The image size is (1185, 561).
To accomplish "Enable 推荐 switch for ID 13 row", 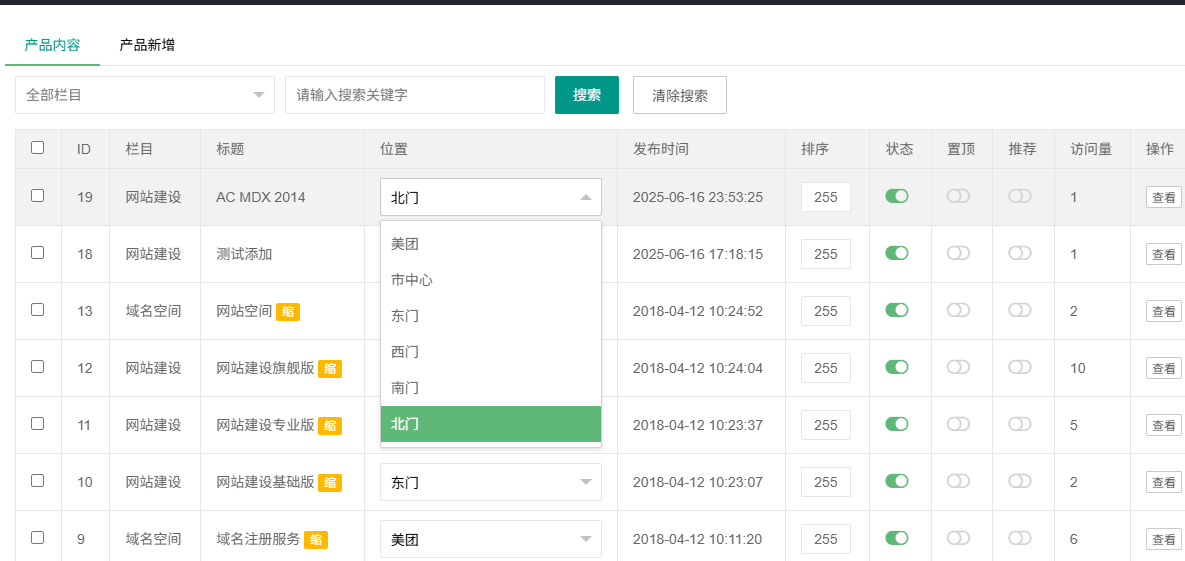I will pos(1020,310).
